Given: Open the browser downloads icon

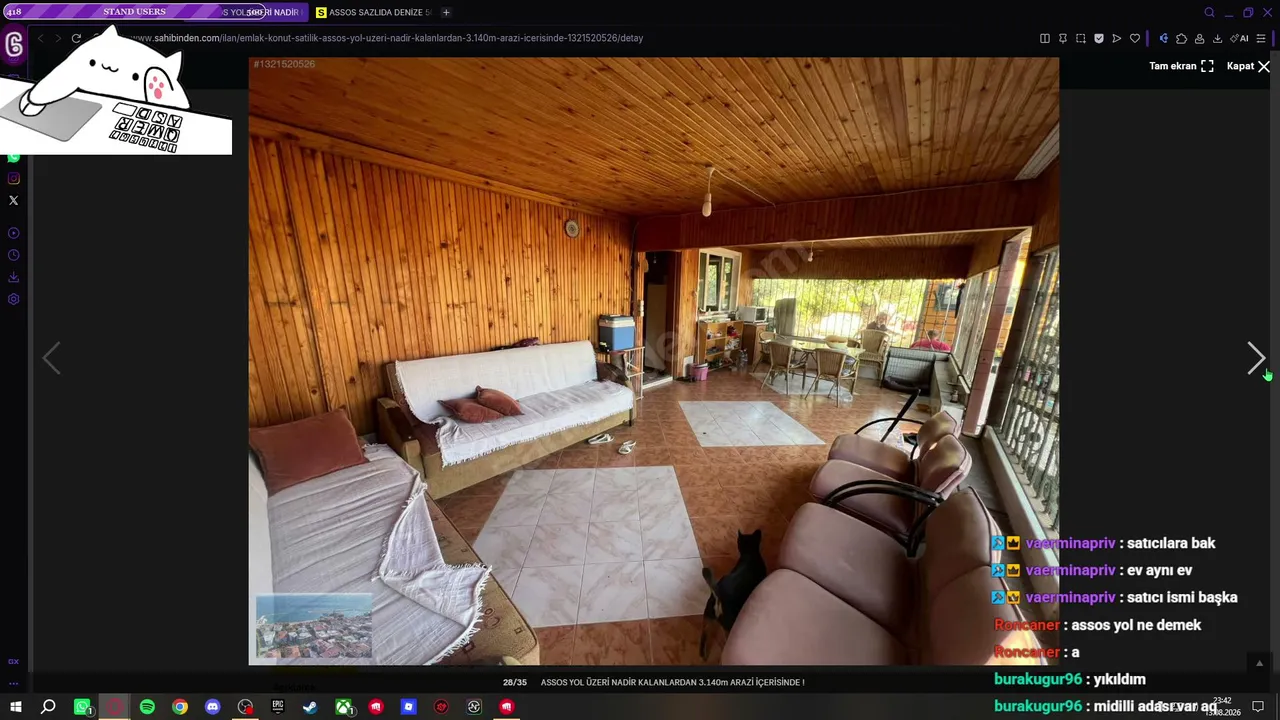Looking at the screenshot, I should pos(1217,38).
